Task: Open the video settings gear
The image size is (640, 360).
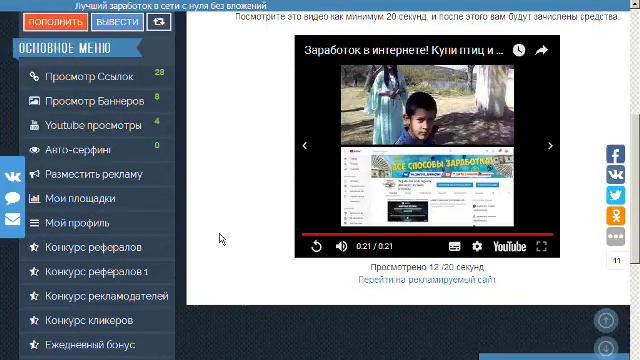Action: 477,246
